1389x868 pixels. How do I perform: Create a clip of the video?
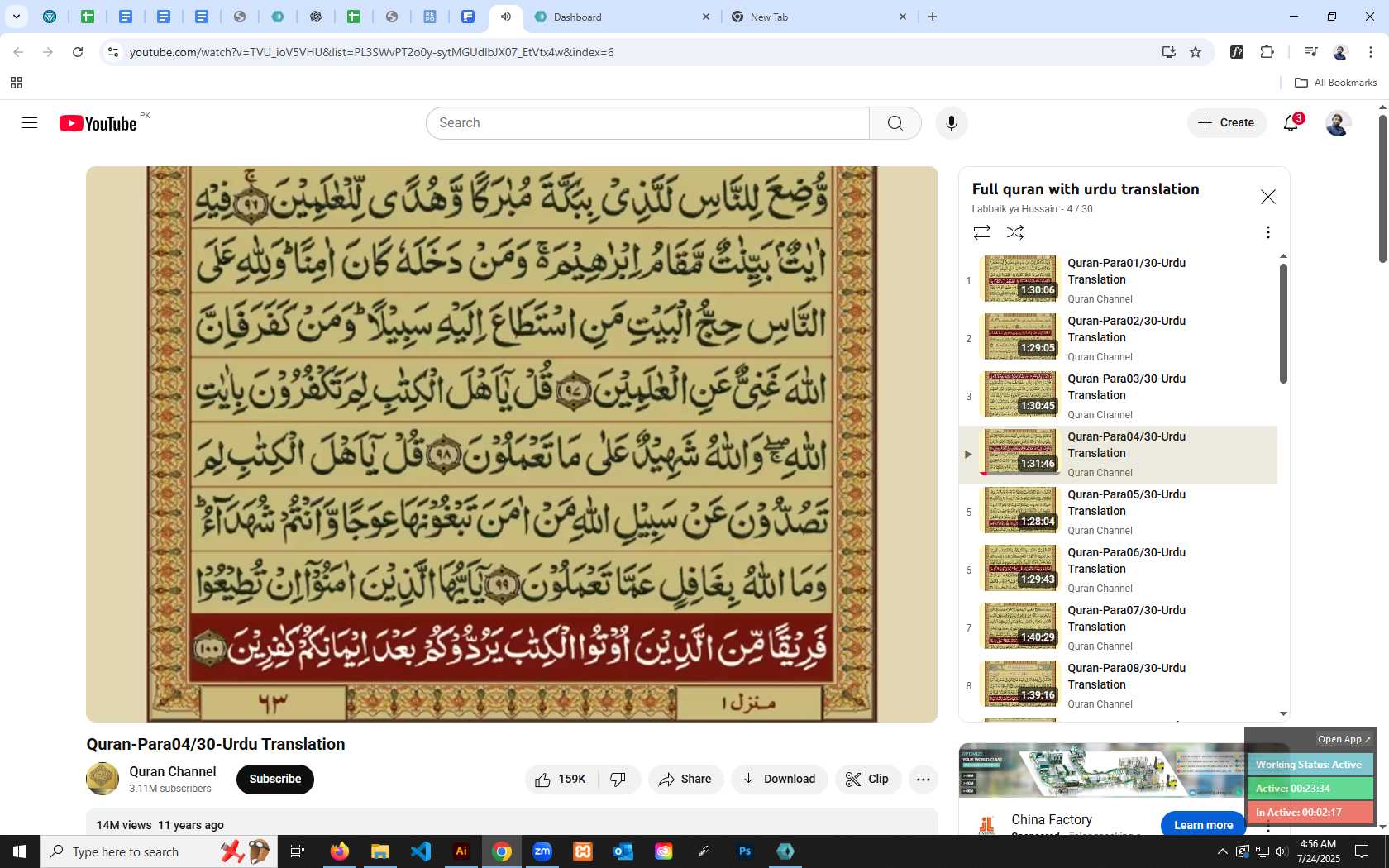867,780
